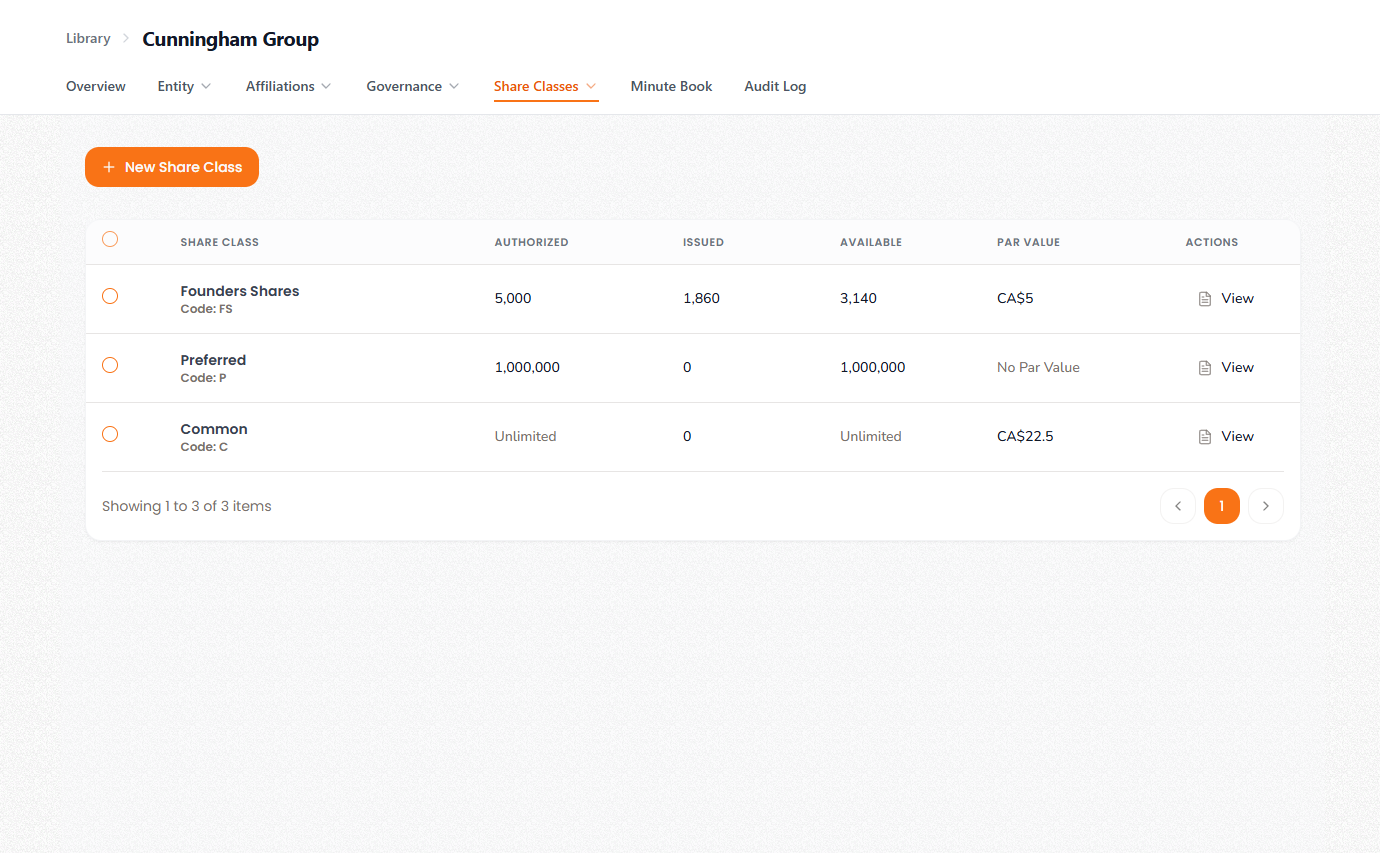Open the Share Classes dropdown
This screenshot has width=1380, height=853.
tap(545, 87)
